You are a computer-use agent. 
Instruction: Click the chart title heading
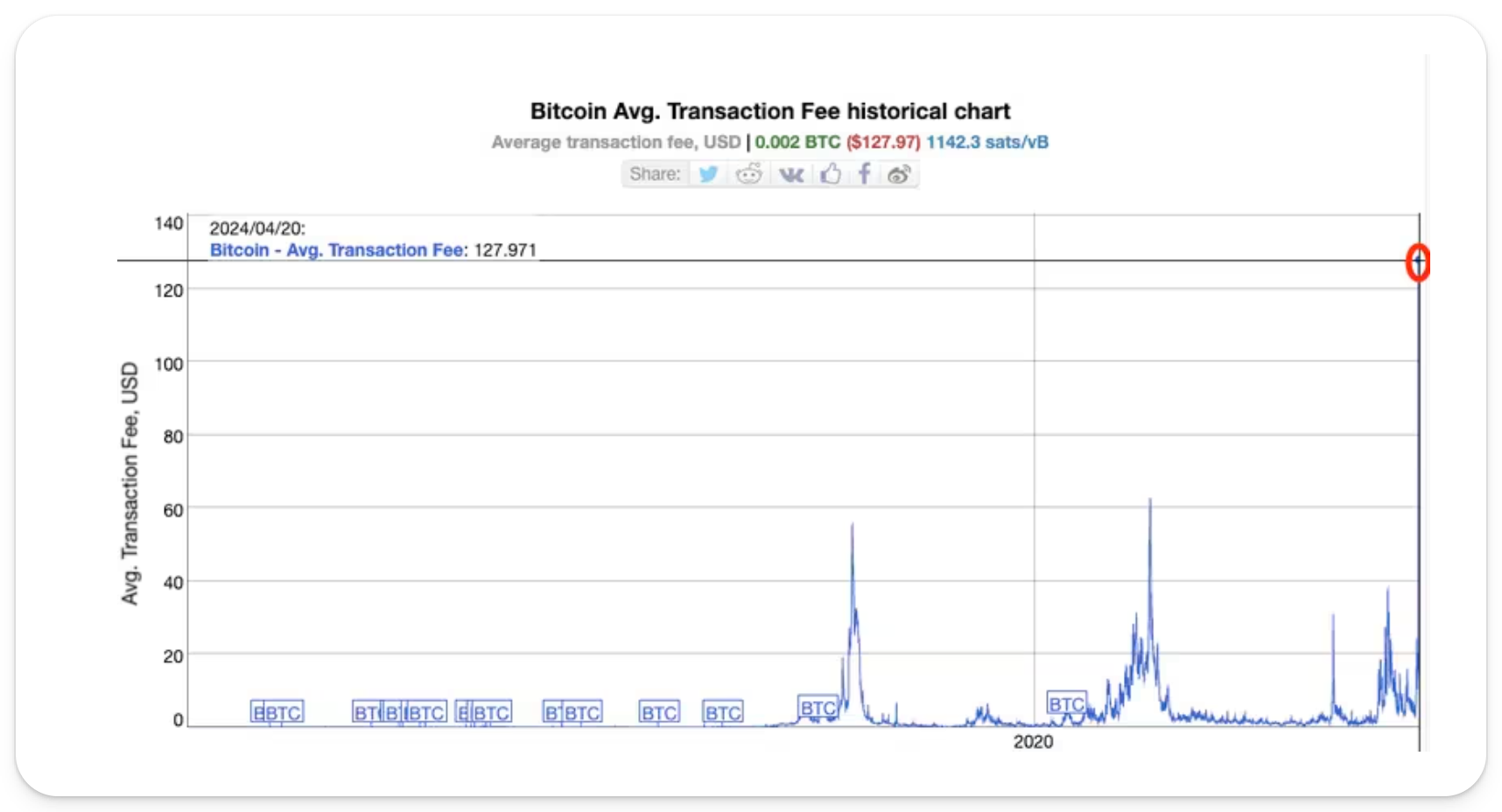[x=769, y=111]
